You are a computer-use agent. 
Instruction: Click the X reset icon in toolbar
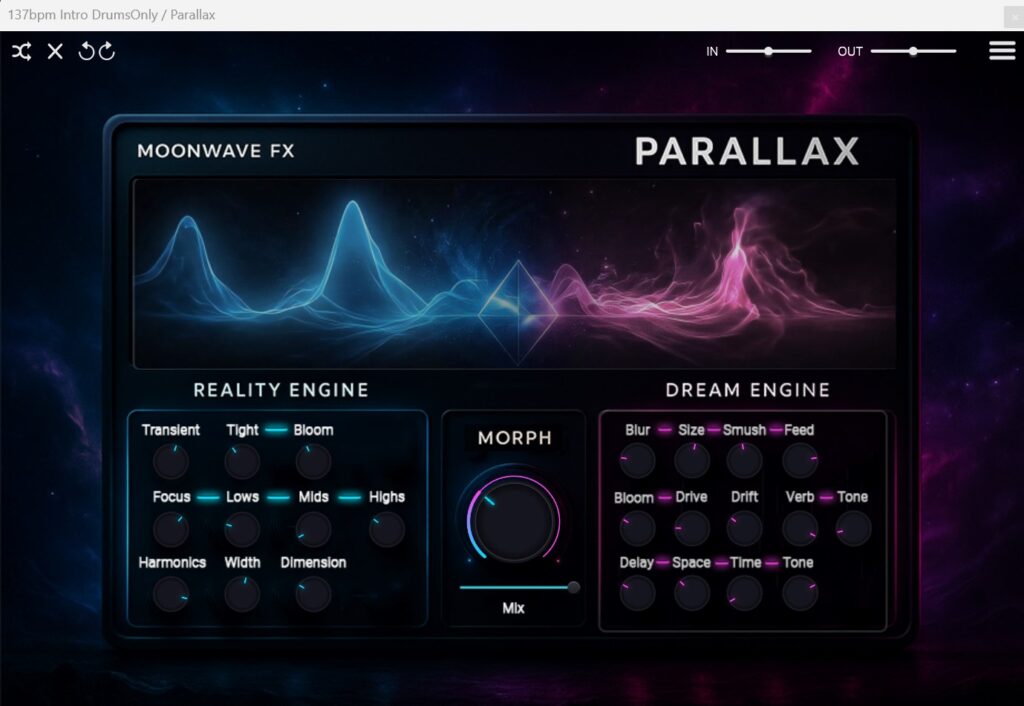55,52
